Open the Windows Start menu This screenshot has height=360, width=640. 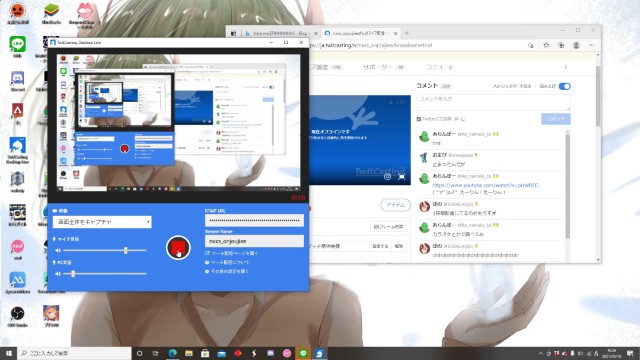[x=8, y=353]
